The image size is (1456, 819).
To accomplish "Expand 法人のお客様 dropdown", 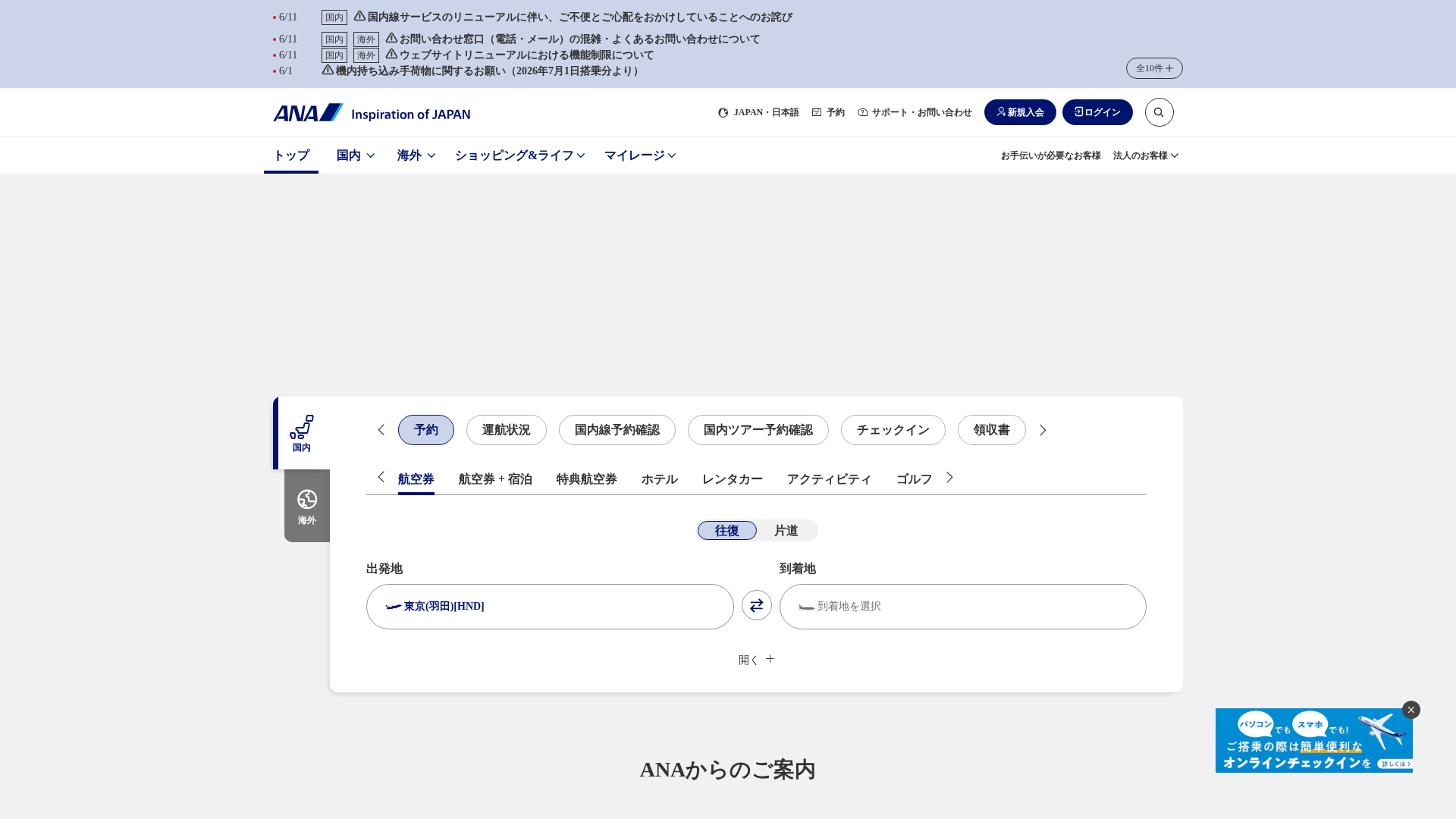I will 1146,155.
